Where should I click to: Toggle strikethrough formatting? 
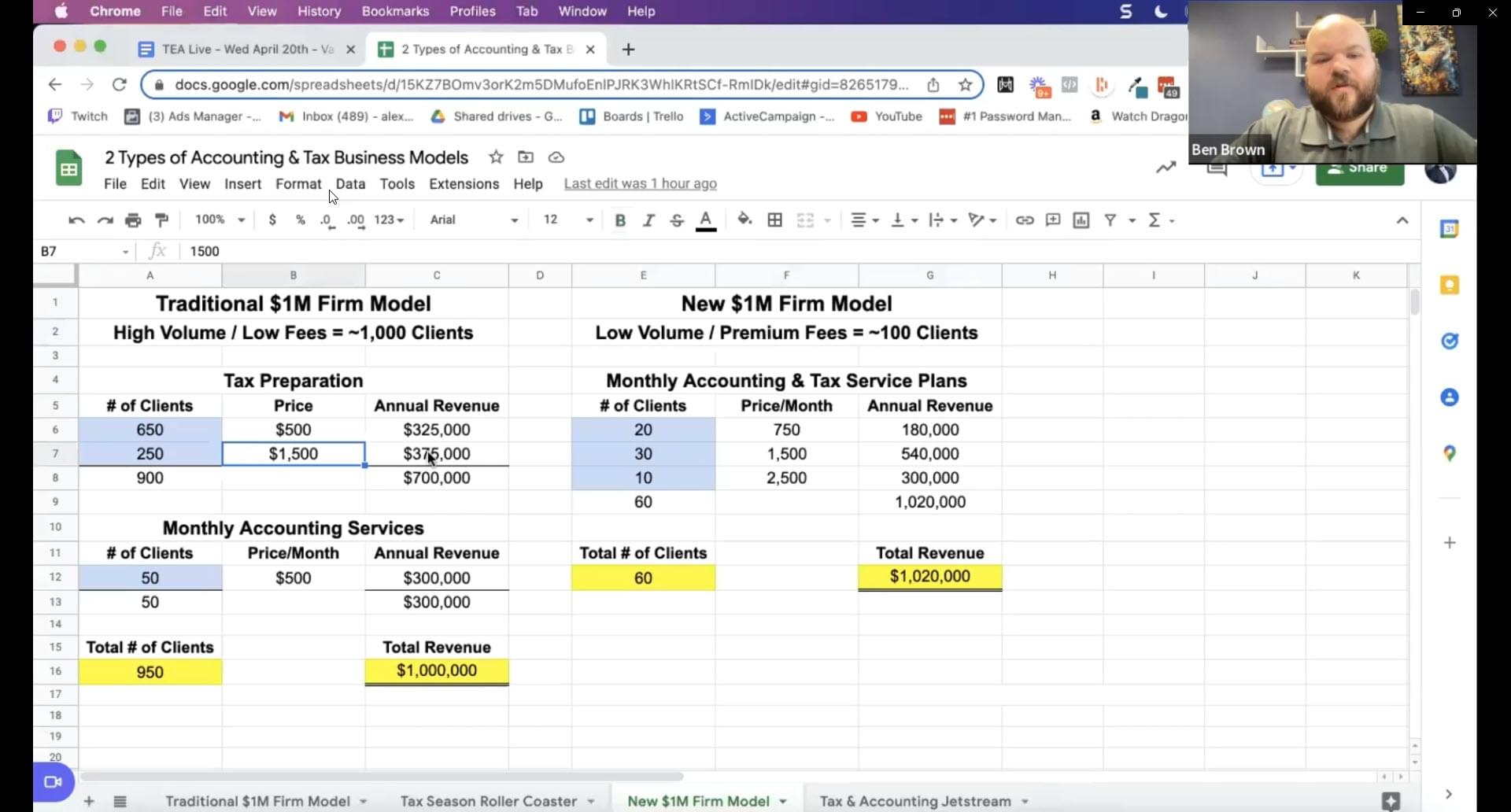click(677, 220)
